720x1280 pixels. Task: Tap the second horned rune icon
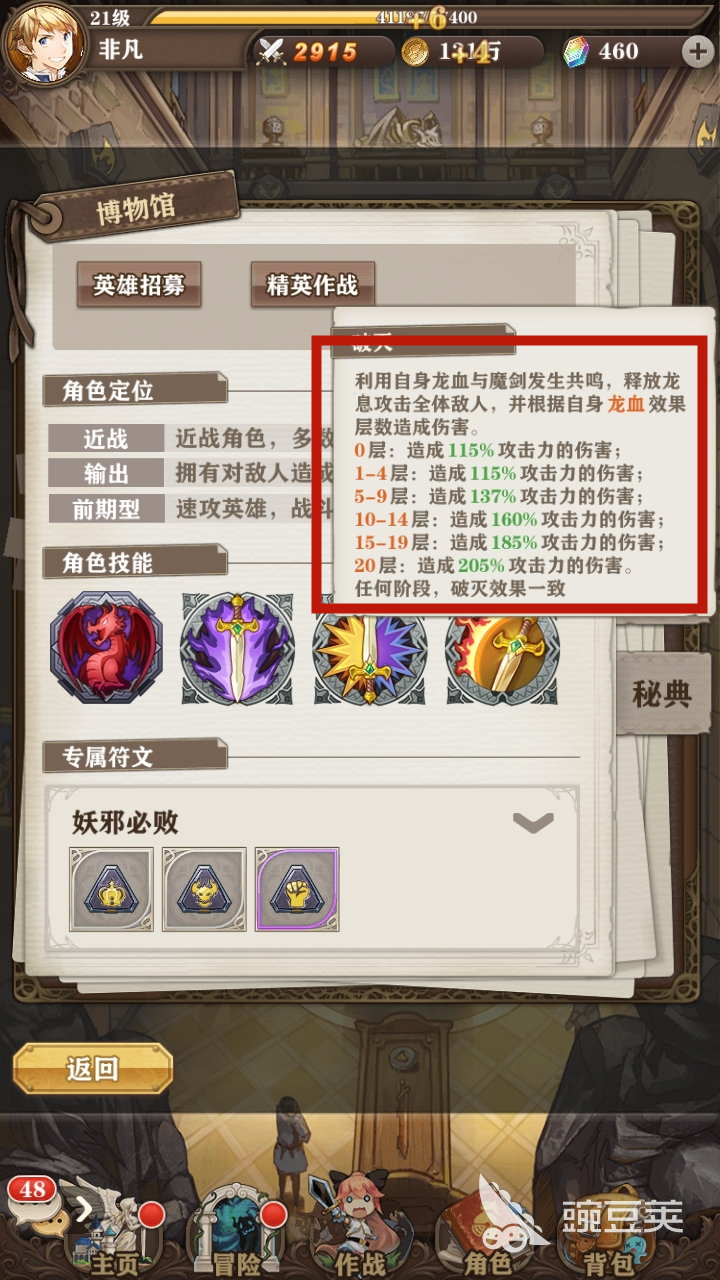(204, 889)
